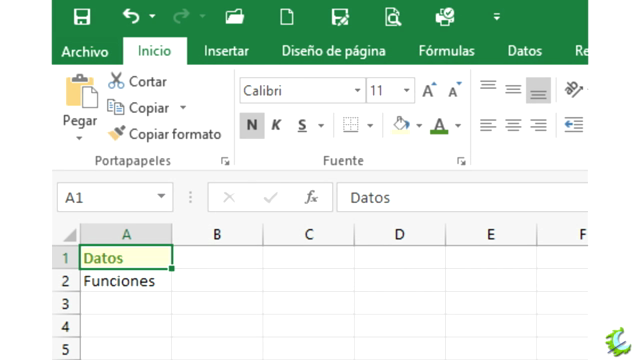This screenshot has height=360, width=640.
Task: Expand the Copiar dropdown arrow
Action: 183,108
